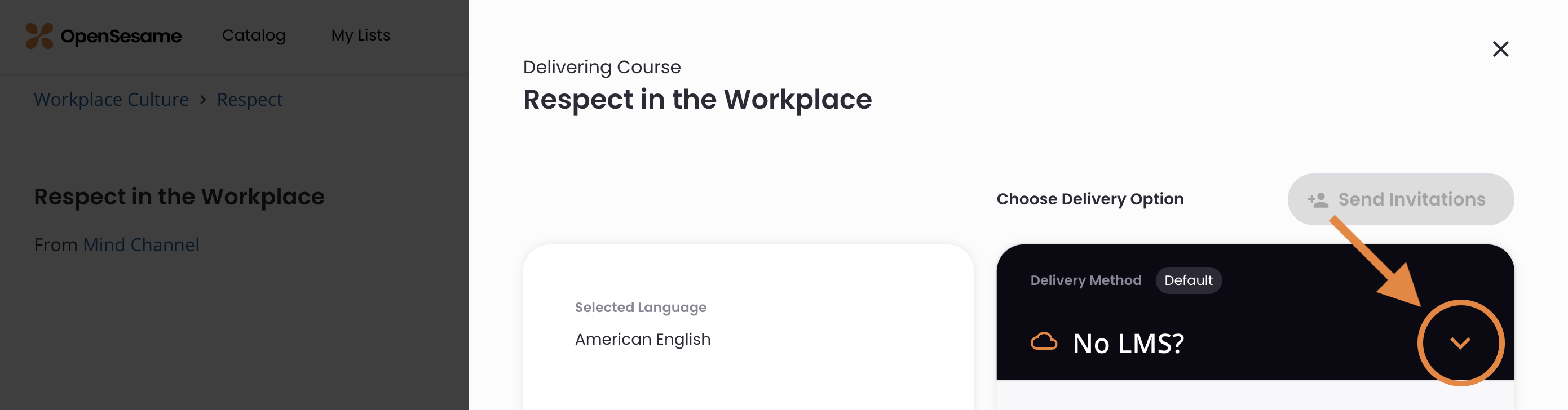Select the No LMS? delivery option text
The image size is (1568, 410).
point(1128,343)
